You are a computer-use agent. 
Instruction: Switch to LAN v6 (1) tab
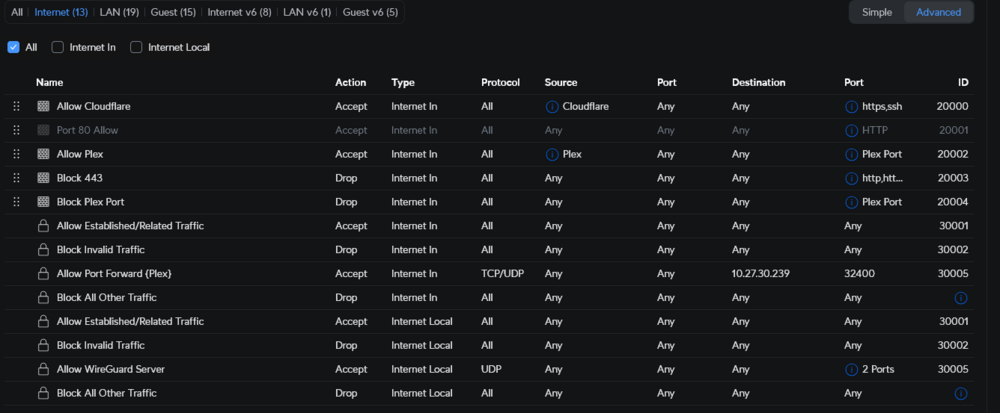pos(307,12)
